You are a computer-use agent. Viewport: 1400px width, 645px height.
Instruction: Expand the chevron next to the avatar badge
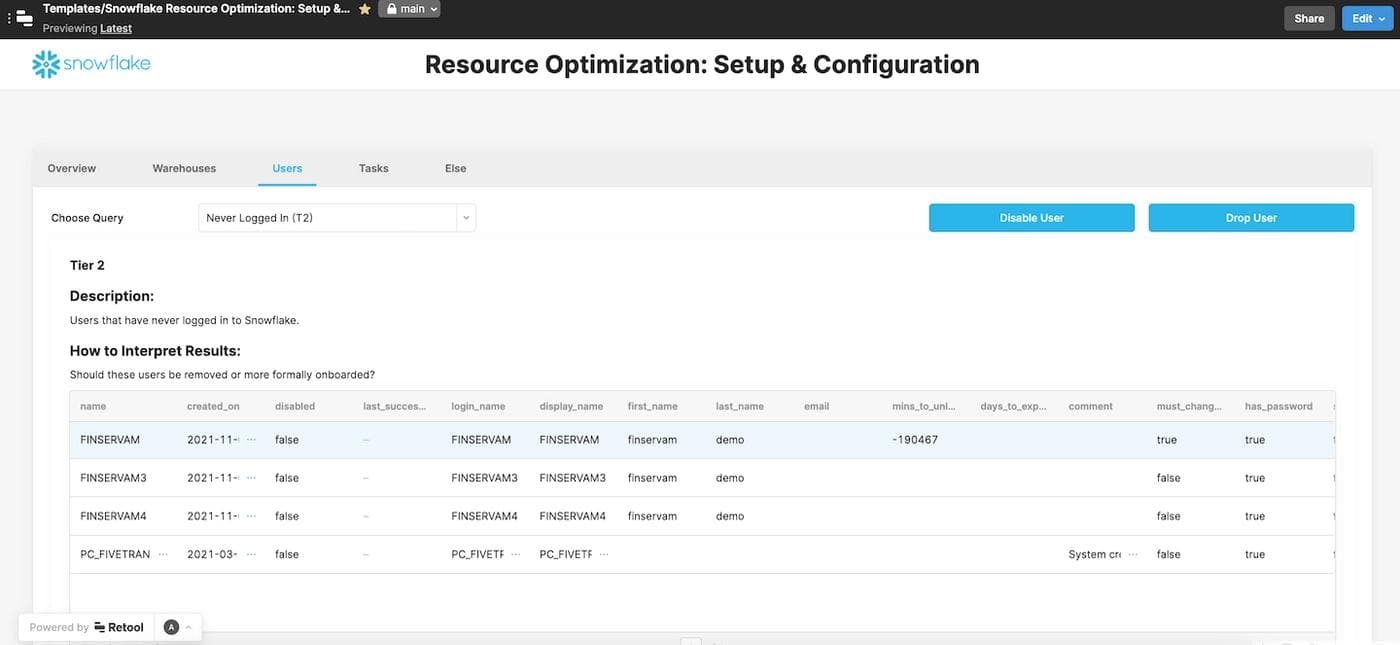tap(188, 627)
